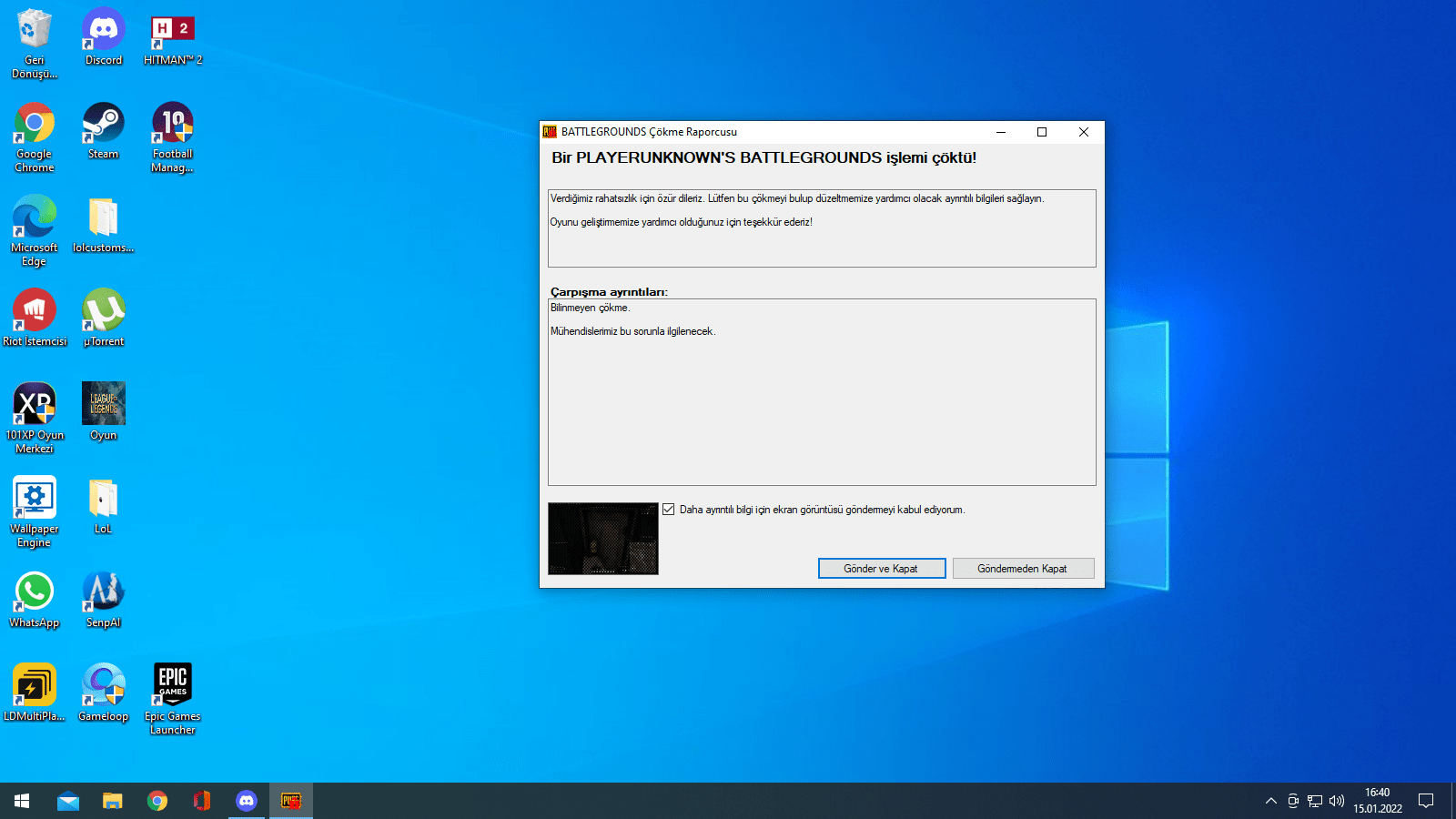Open the notification center
The image size is (1456, 819).
[1426, 801]
